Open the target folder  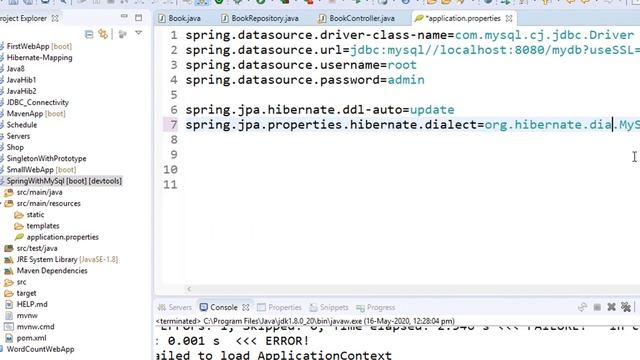point(26,293)
